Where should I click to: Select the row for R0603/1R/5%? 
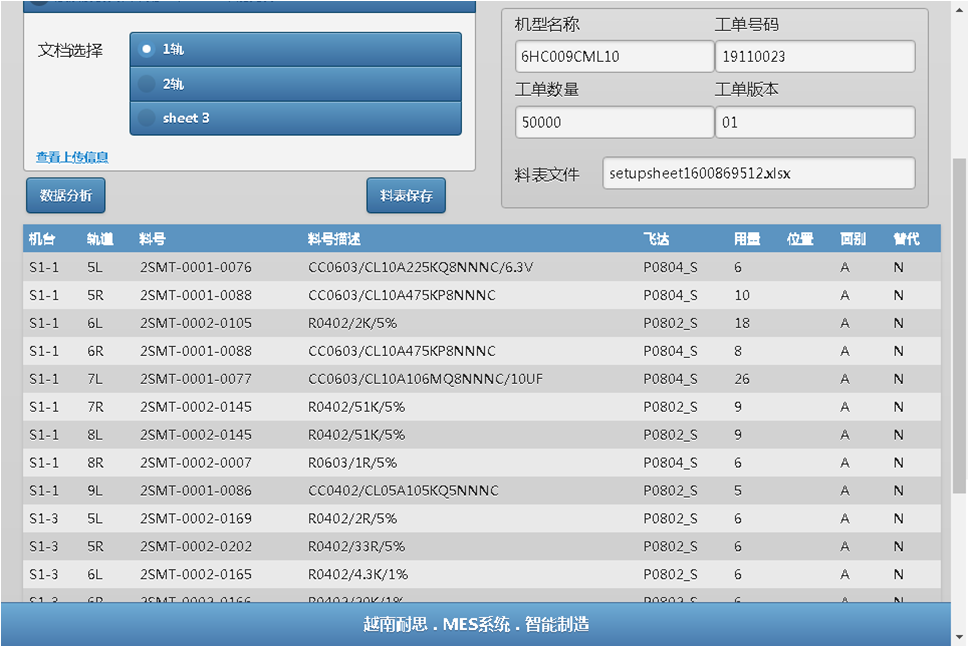click(352, 463)
